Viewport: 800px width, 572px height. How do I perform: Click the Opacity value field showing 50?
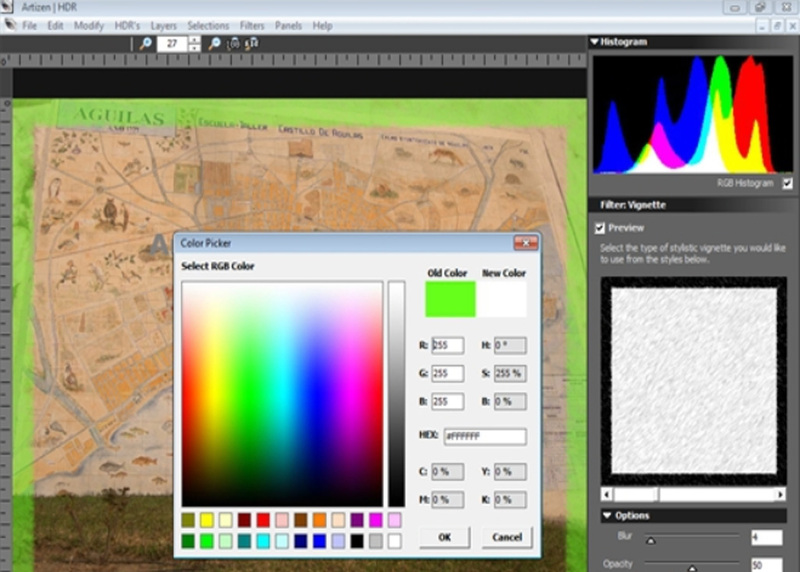766,565
